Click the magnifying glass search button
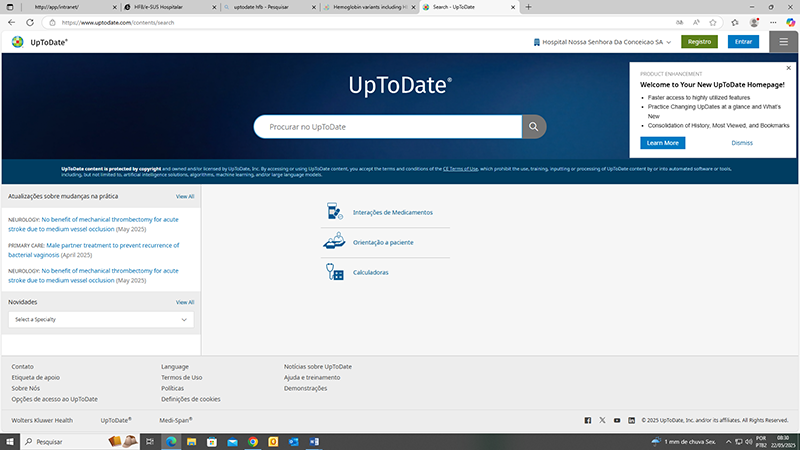The image size is (800, 450). click(534, 127)
